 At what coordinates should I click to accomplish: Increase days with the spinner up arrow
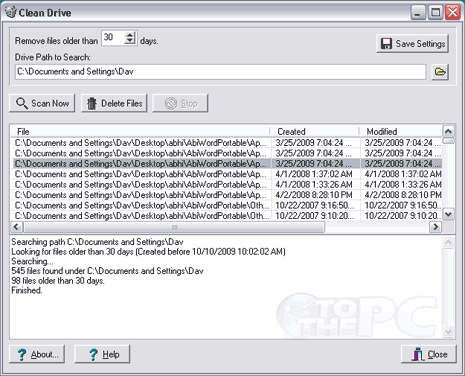(x=130, y=34)
